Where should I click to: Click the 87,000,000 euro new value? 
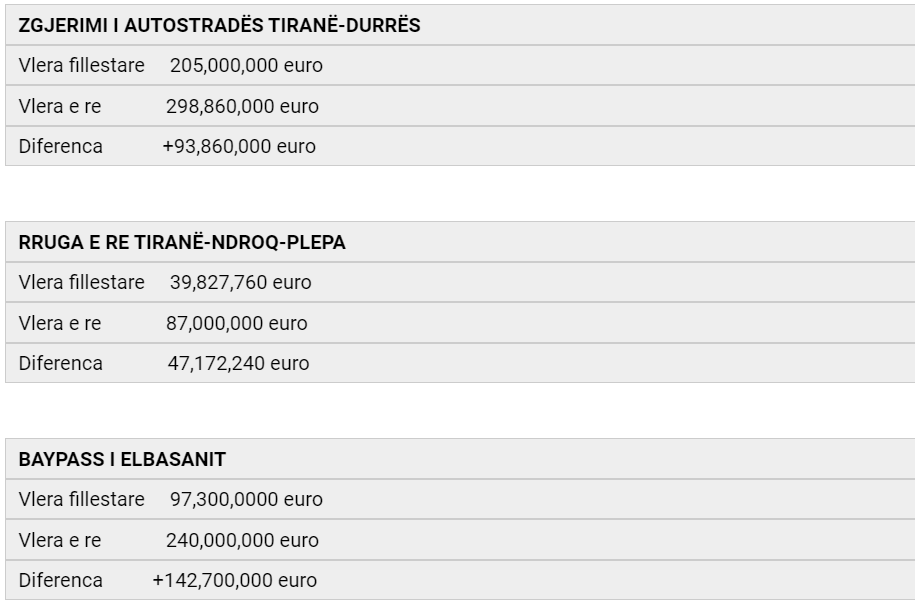tap(236, 324)
